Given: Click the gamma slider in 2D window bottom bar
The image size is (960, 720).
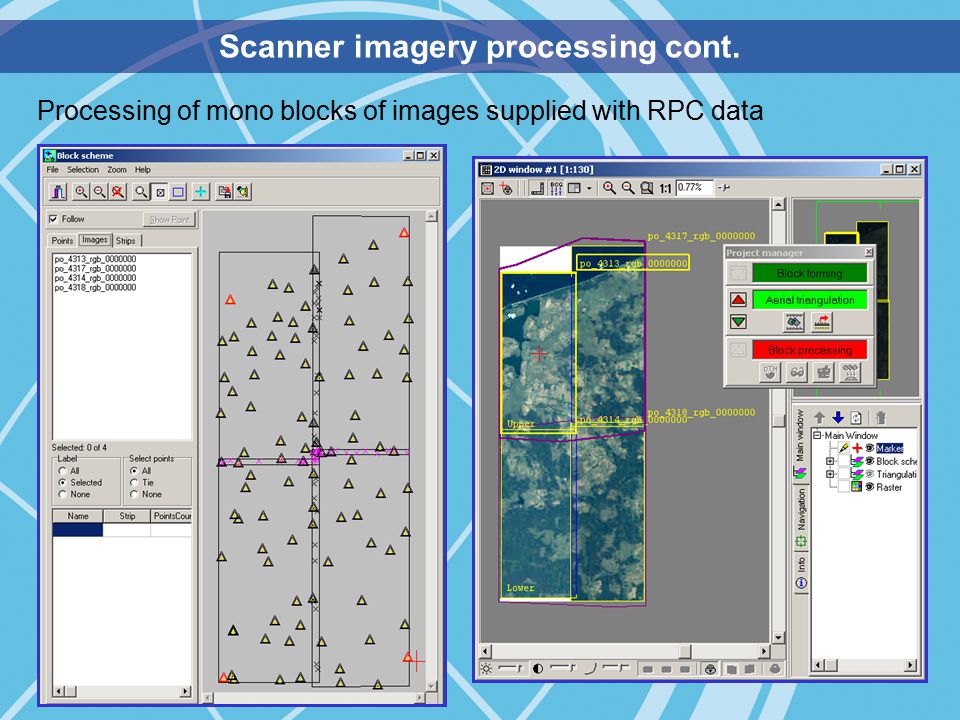Looking at the screenshot, I should [x=615, y=669].
